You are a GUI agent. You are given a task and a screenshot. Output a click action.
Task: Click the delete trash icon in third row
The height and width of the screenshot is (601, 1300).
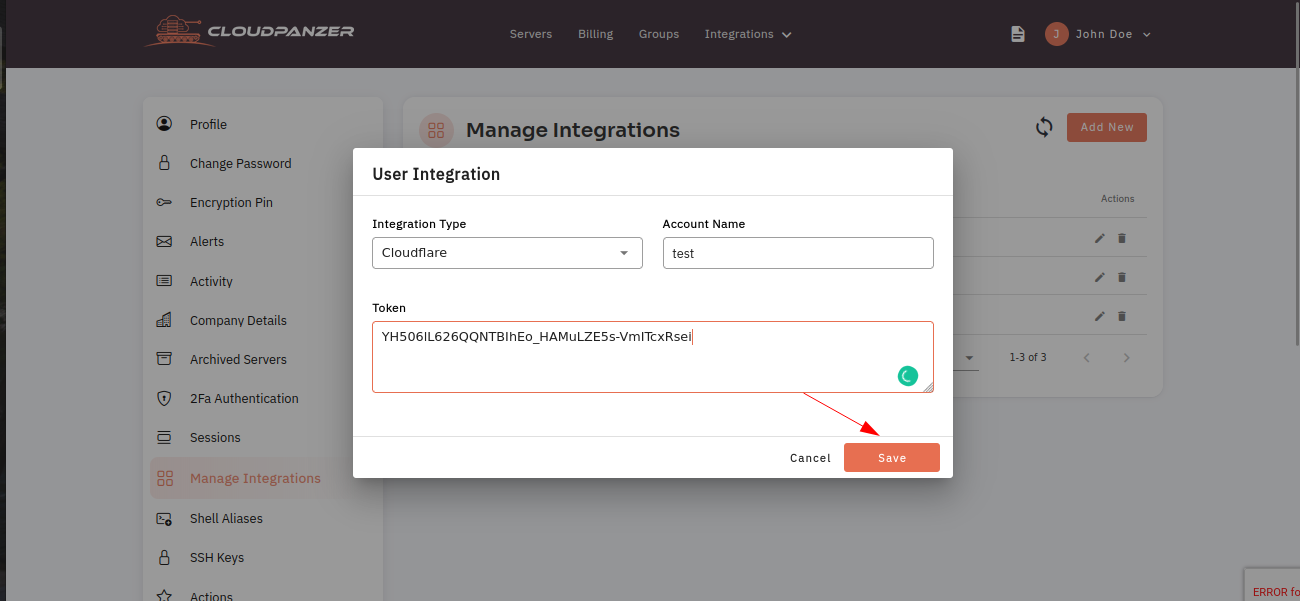[x=1121, y=316]
